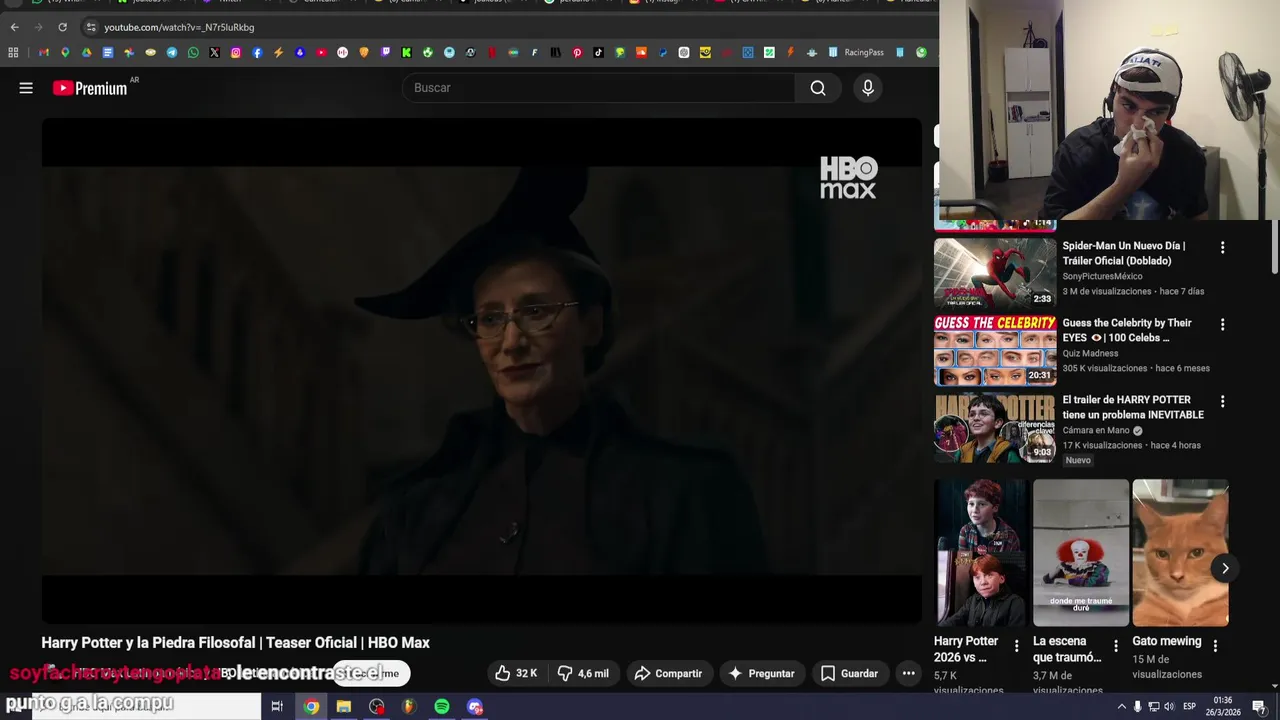Open the apps grid in bookmarks bar
The width and height of the screenshot is (1280, 720).
click(13, 52)
